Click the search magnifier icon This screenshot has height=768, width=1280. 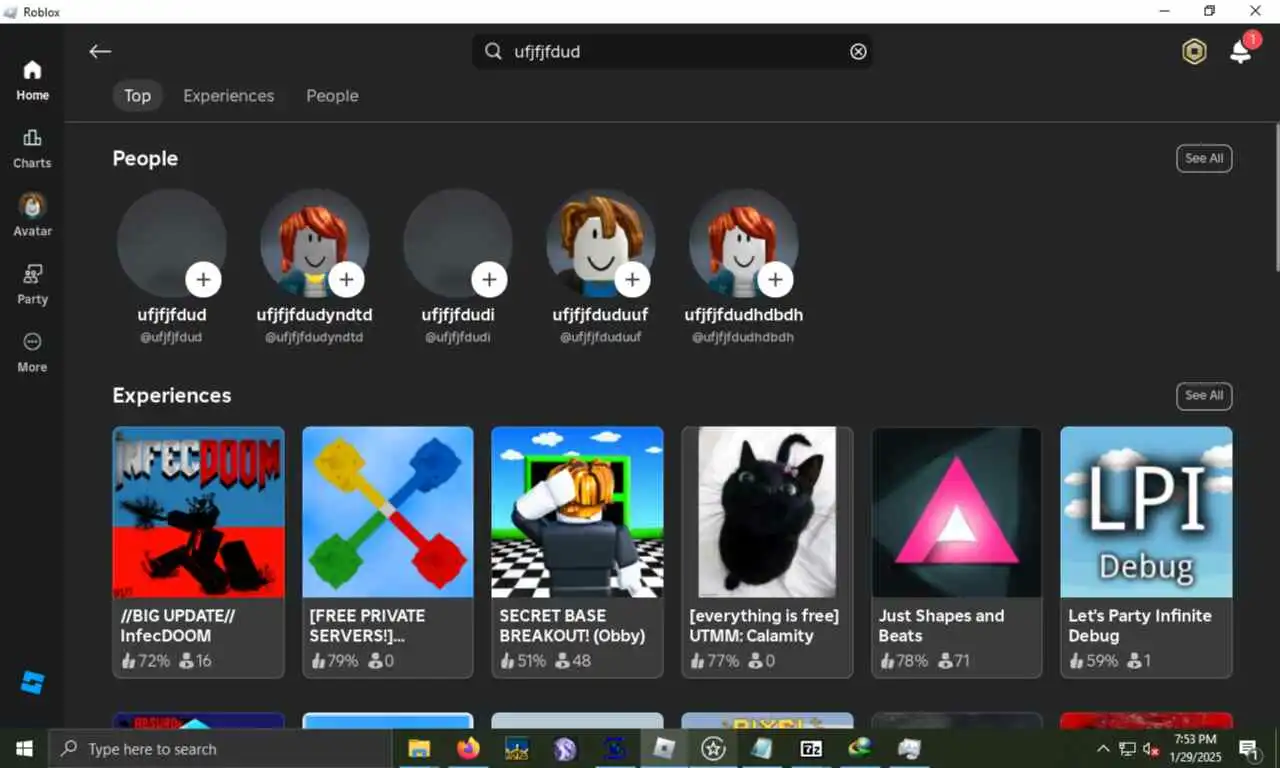[493, 52]
